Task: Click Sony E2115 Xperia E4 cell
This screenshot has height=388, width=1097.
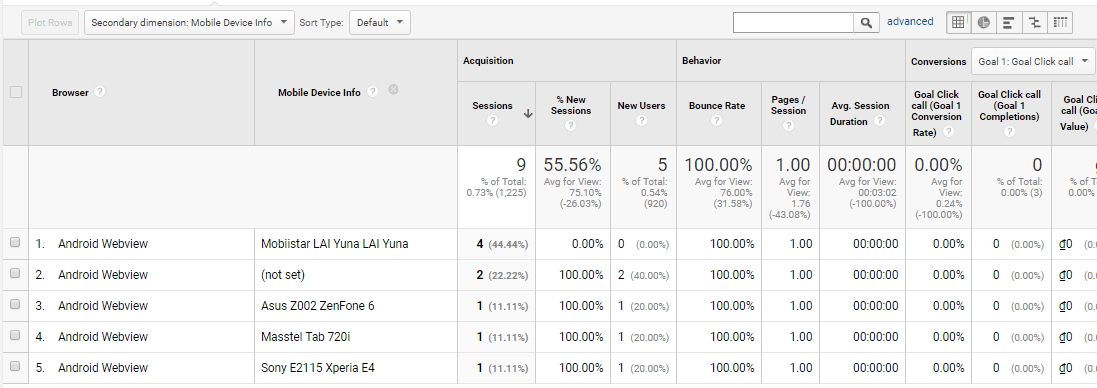Action: pyautogui.click(x=318, y=367)
